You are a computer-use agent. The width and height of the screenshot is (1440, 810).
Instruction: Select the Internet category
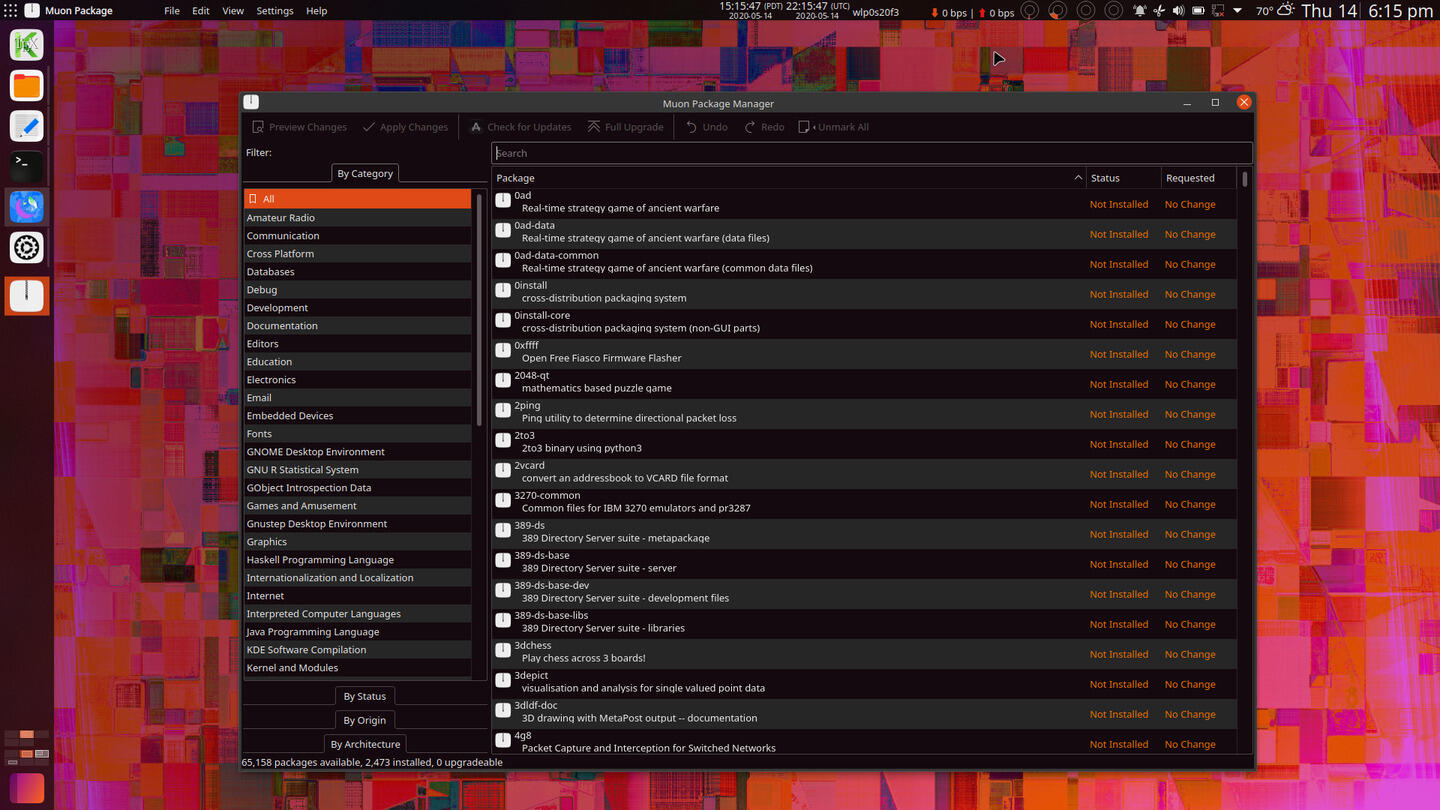point(357,595)
